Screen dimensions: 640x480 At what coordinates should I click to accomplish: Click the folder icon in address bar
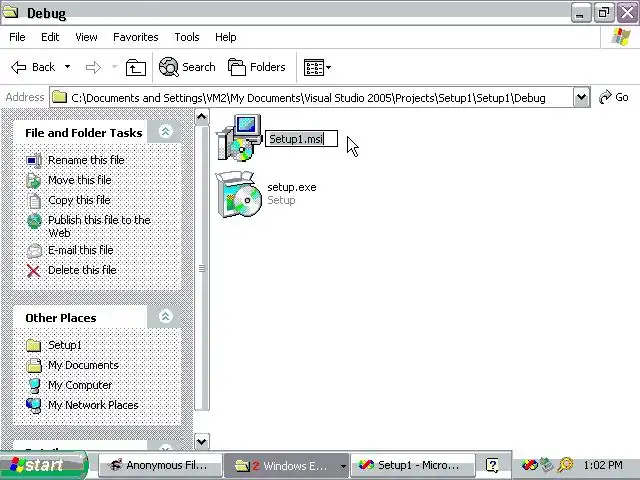(x=60, y=97)
